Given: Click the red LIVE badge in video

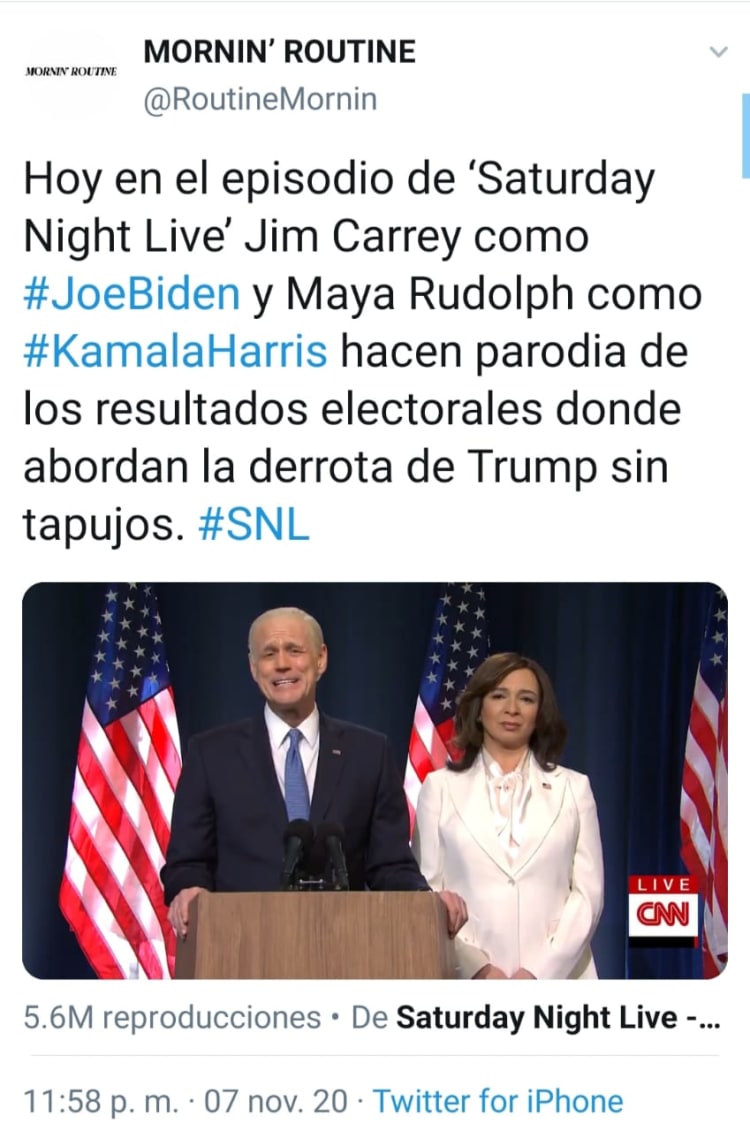Looking at the screenshot, I should coord(663,884).
